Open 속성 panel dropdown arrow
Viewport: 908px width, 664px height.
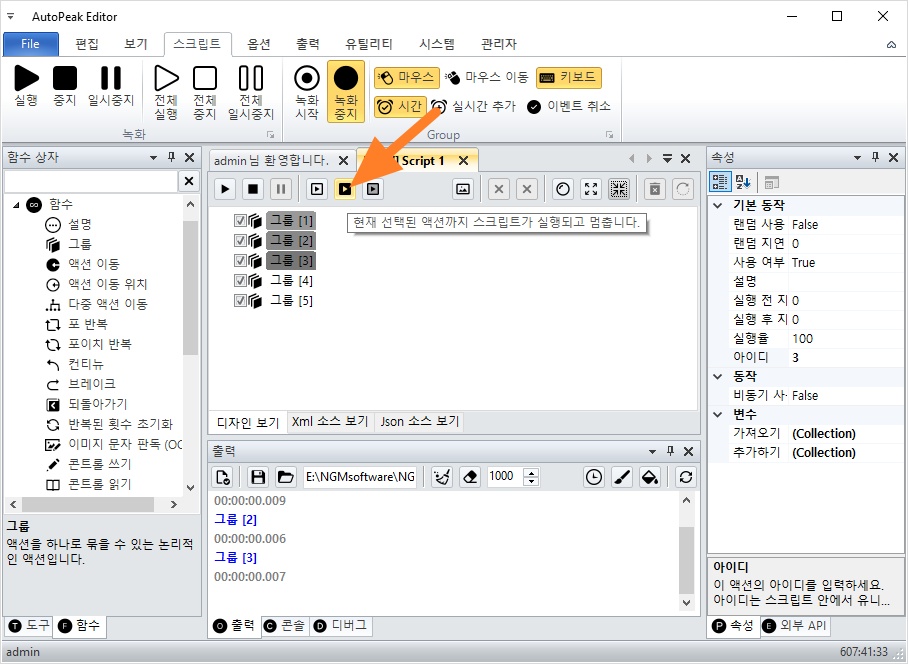(858, 157)
